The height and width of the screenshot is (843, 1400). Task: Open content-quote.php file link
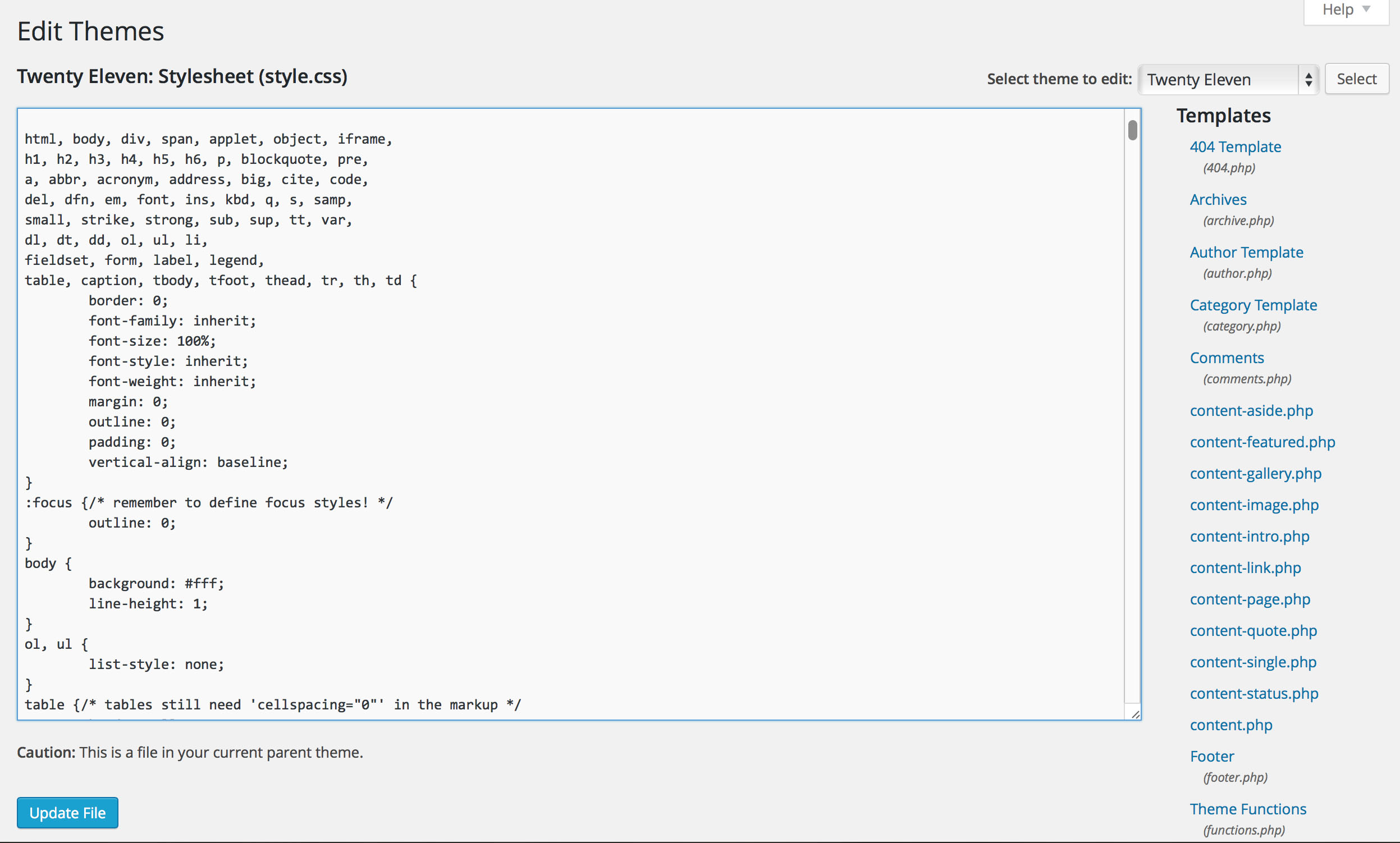[x=1253, y=631]
